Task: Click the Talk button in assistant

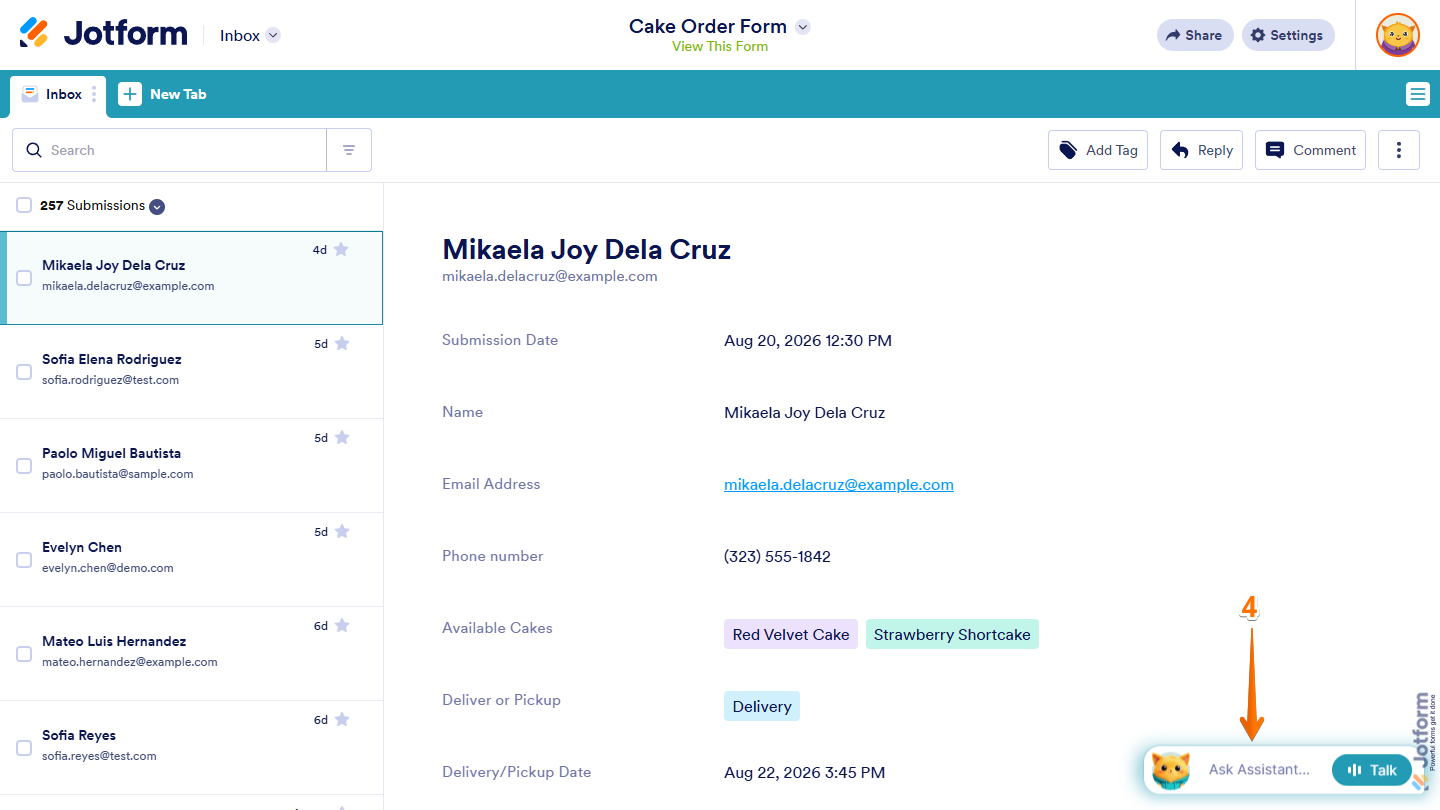Action: (x=1372, y=769)
